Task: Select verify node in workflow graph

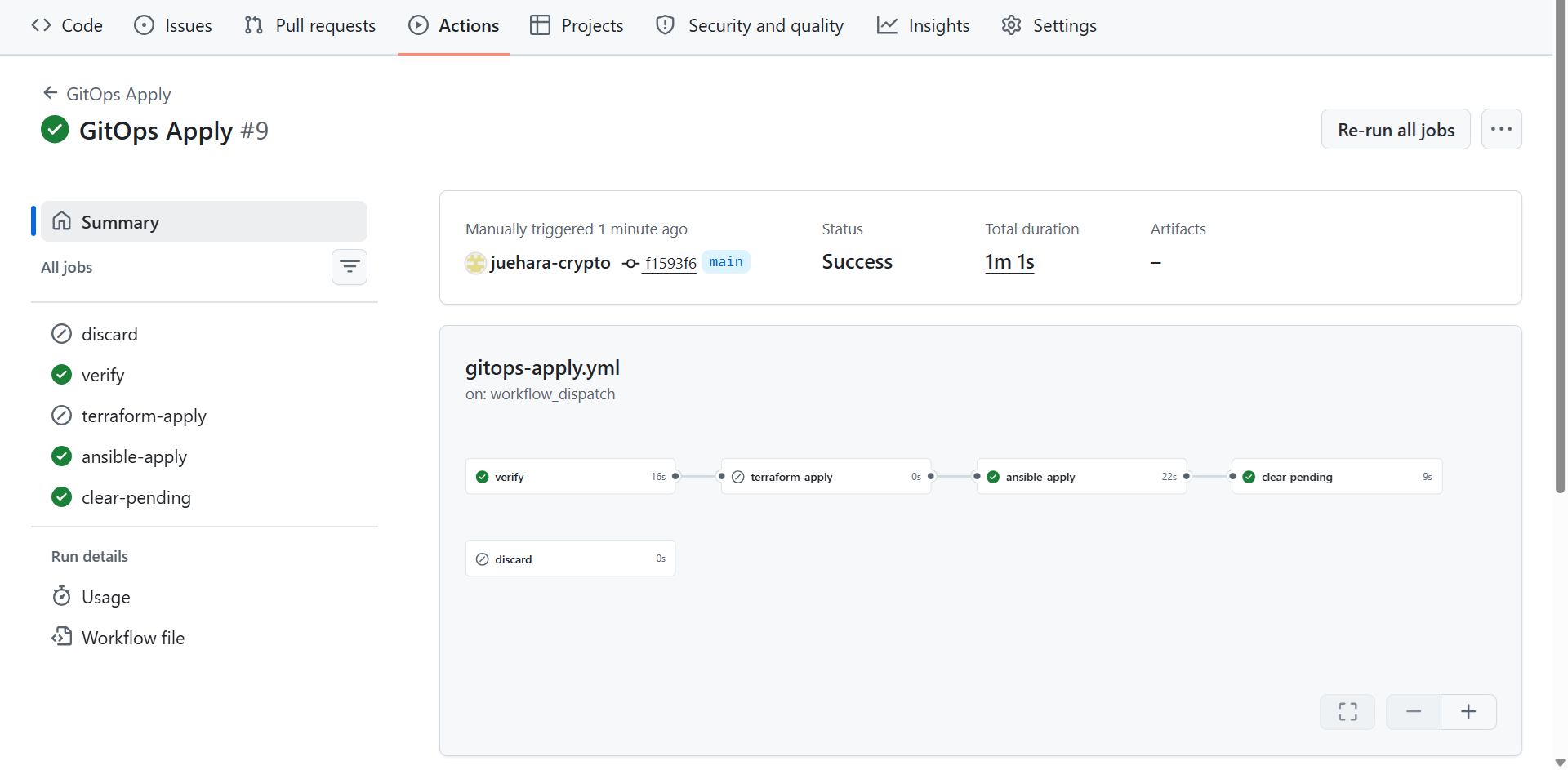Action: coord(570,477)
